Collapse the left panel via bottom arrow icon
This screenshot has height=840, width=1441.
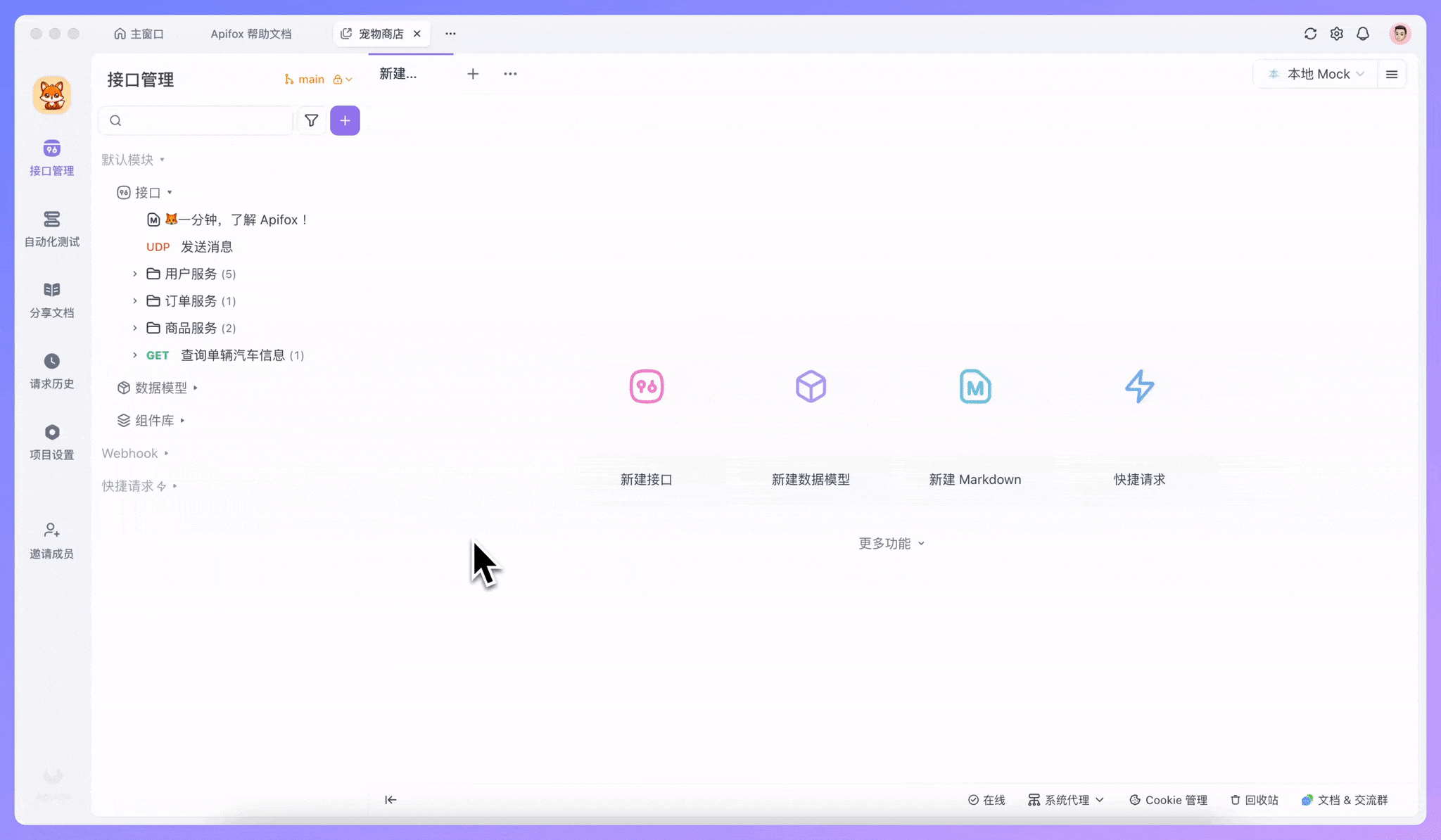pyautogui.click(x=390, y=800)
